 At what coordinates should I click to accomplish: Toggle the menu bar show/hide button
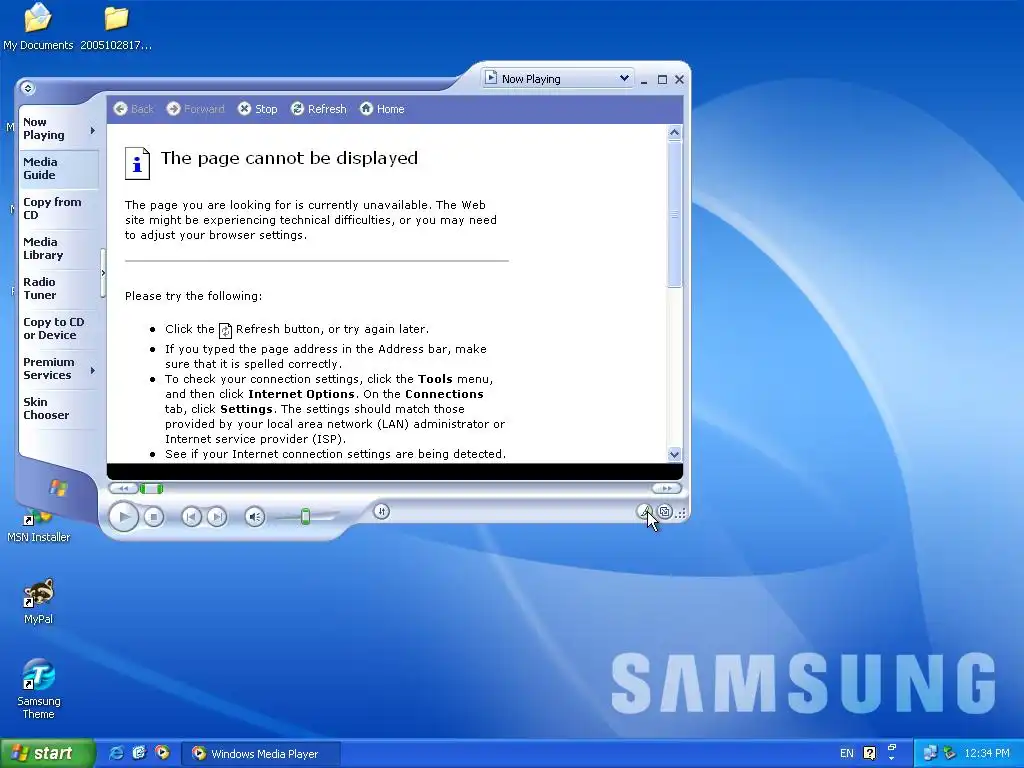coord(27,88)
